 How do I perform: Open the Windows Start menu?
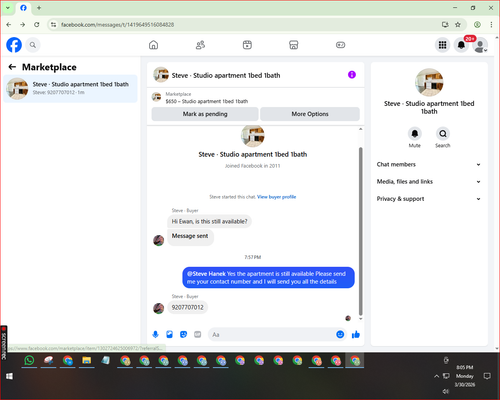9,376
